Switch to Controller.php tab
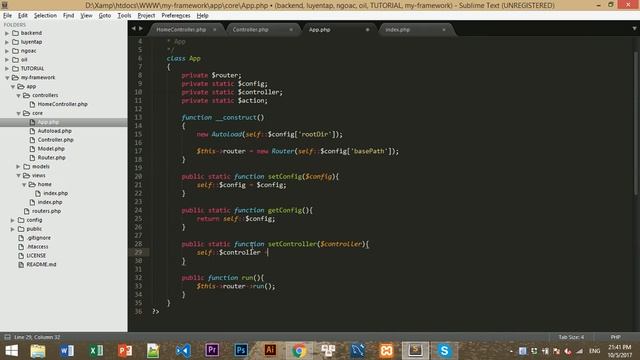 click(x=251, y=30)
